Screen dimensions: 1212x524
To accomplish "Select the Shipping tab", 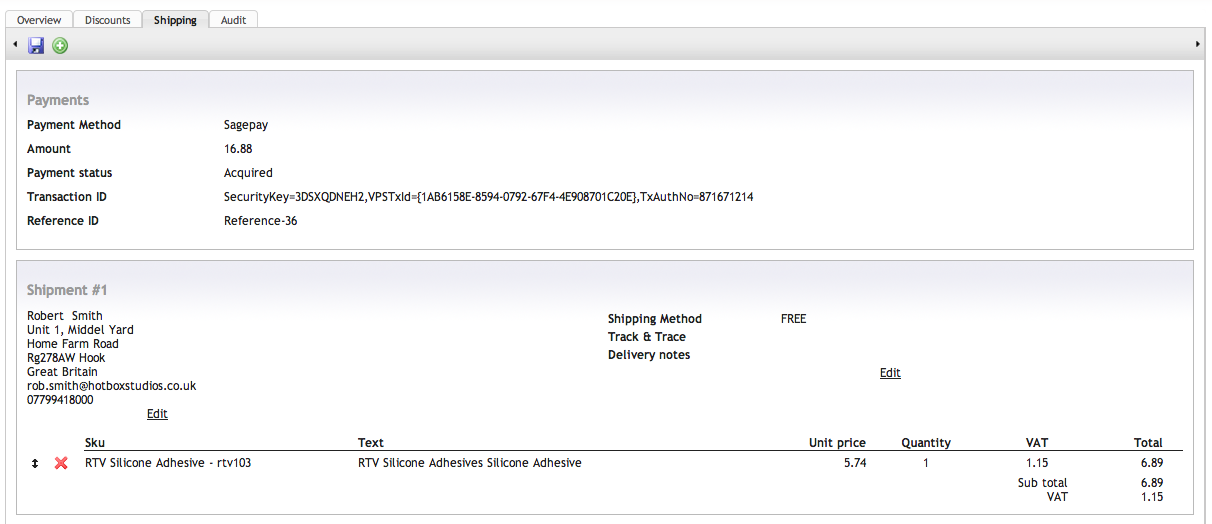I will [175, 20].
